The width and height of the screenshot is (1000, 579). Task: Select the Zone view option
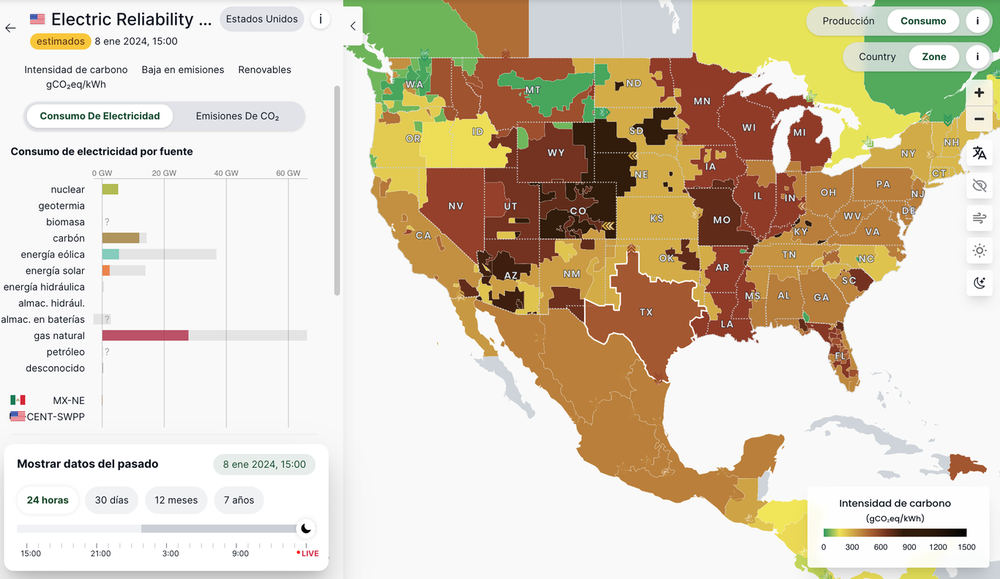(x=933, y=57)
